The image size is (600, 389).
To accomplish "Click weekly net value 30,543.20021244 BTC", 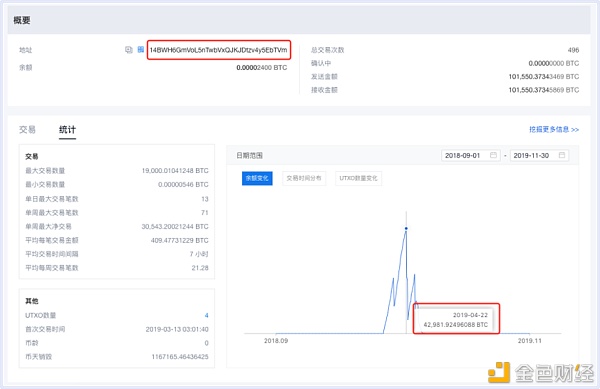I will pos(175,227).
